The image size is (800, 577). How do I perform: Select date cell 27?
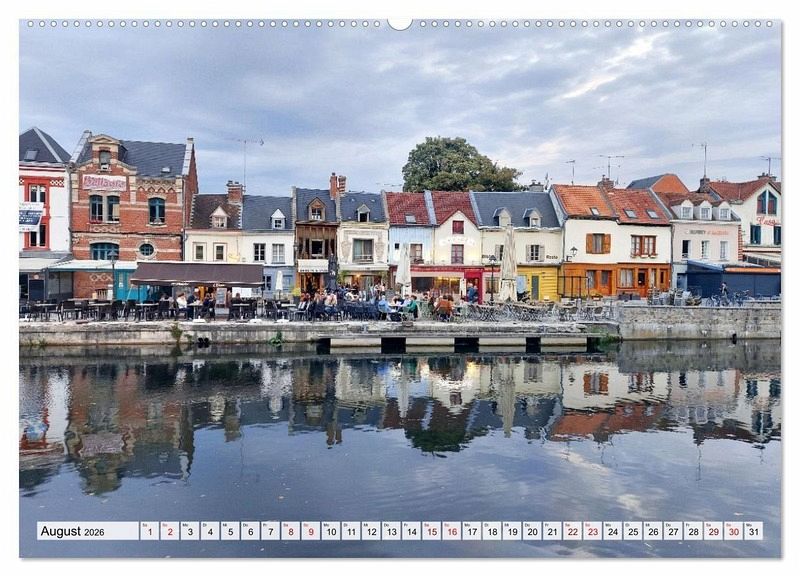coord(673,531)
